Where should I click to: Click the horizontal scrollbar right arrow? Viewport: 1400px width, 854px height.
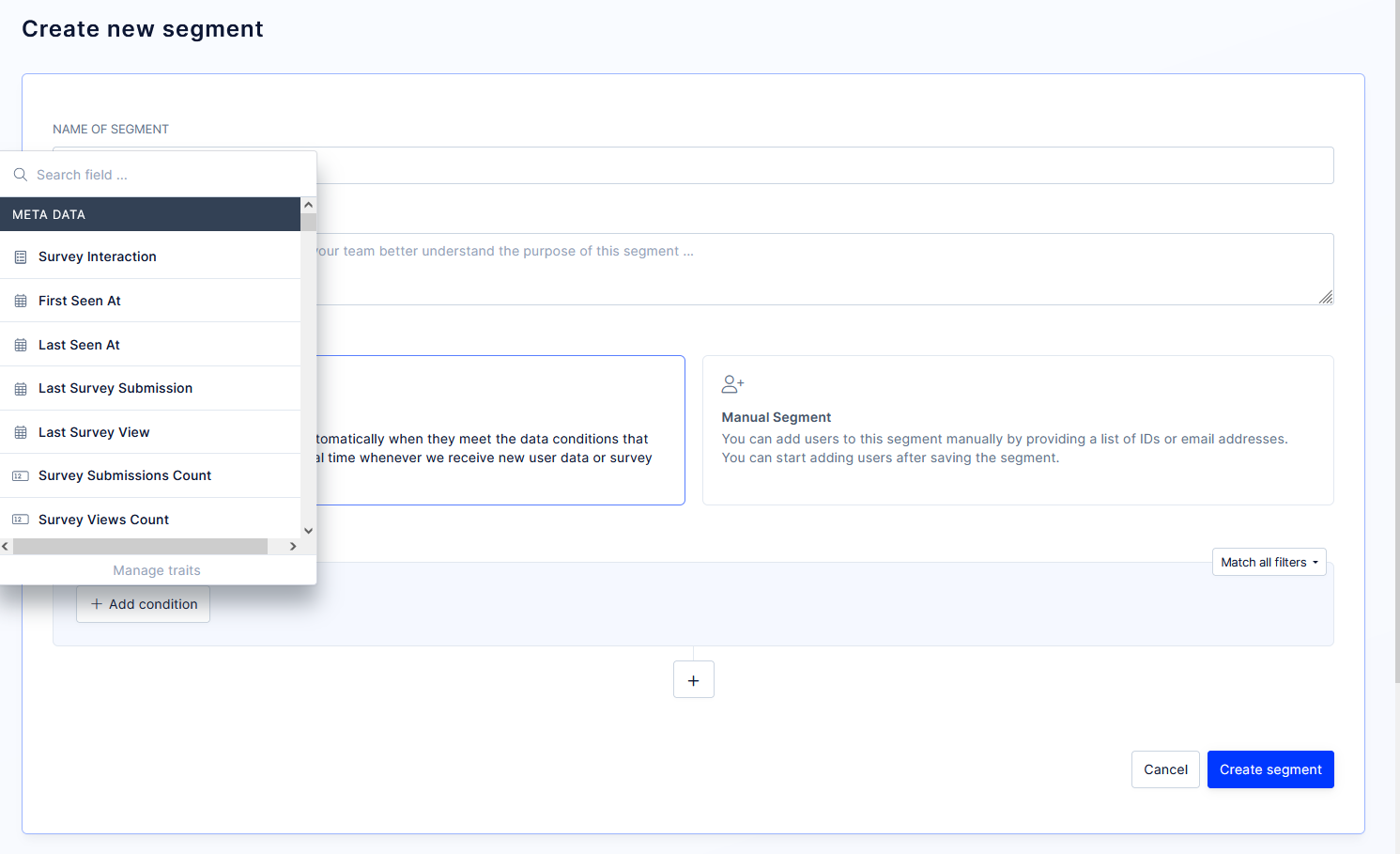click(292, 546)
